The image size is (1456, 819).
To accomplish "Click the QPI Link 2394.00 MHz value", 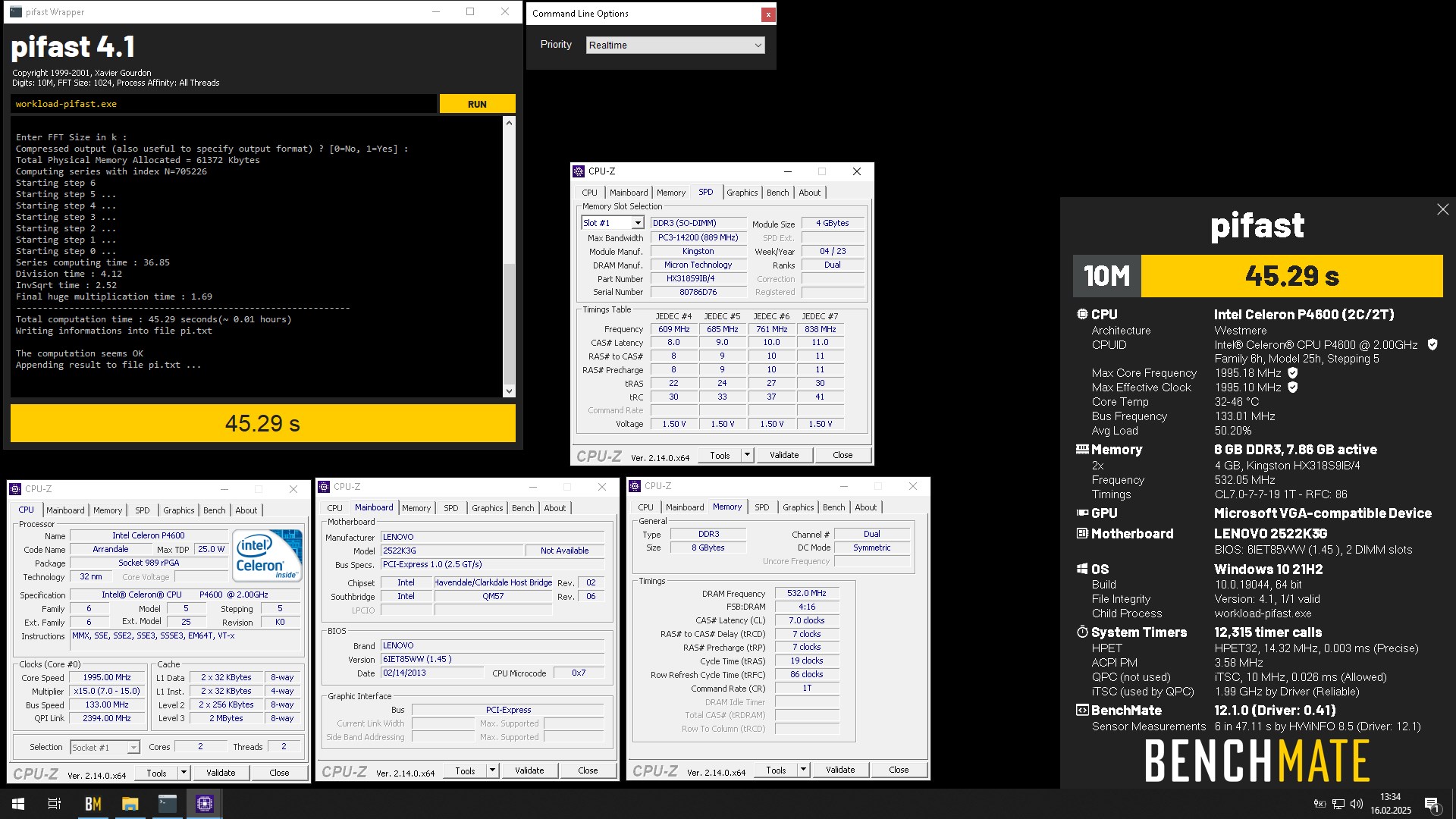I will 107,719.
